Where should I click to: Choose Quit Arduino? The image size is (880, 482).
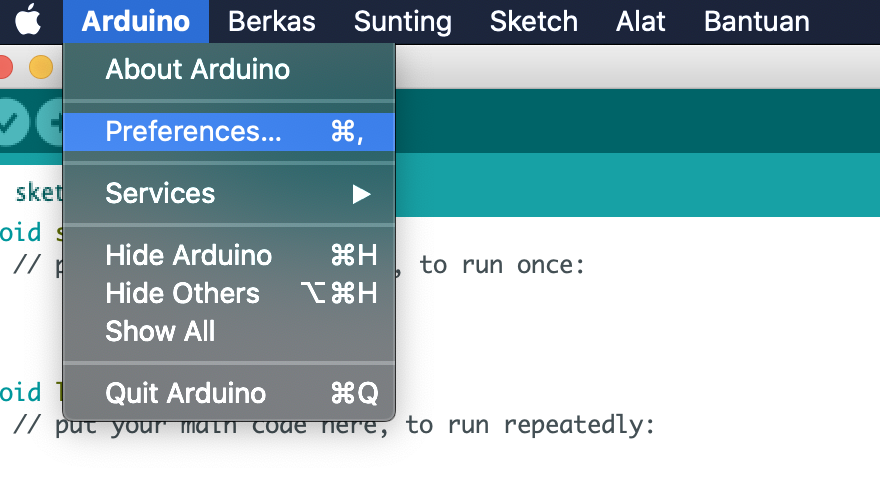tap(229, 393)
